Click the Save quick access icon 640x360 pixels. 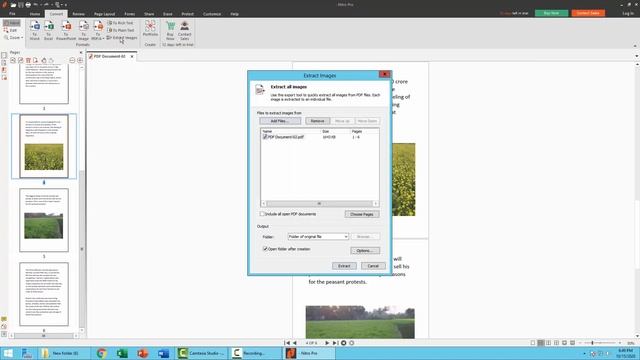point(20,5)
